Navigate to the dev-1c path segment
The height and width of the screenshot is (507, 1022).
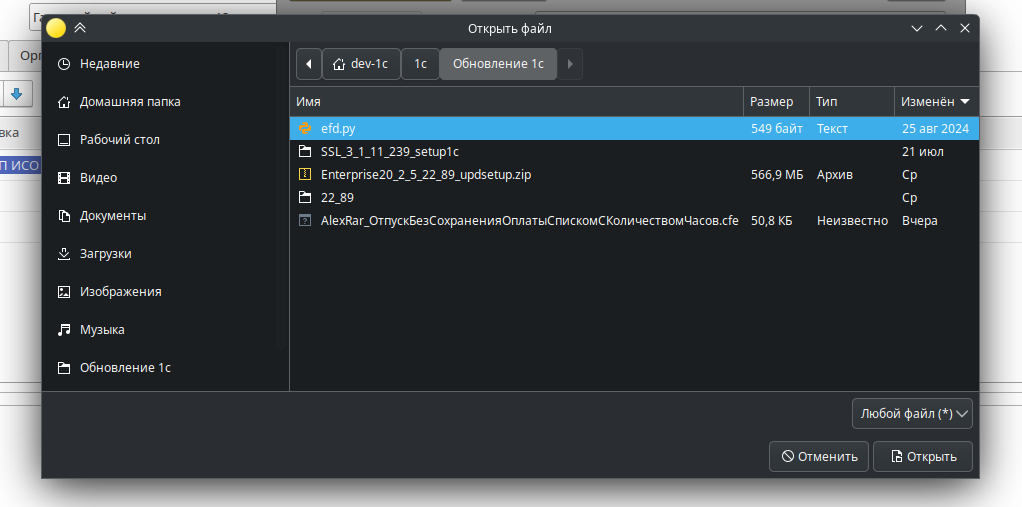(x=360, y=64)
